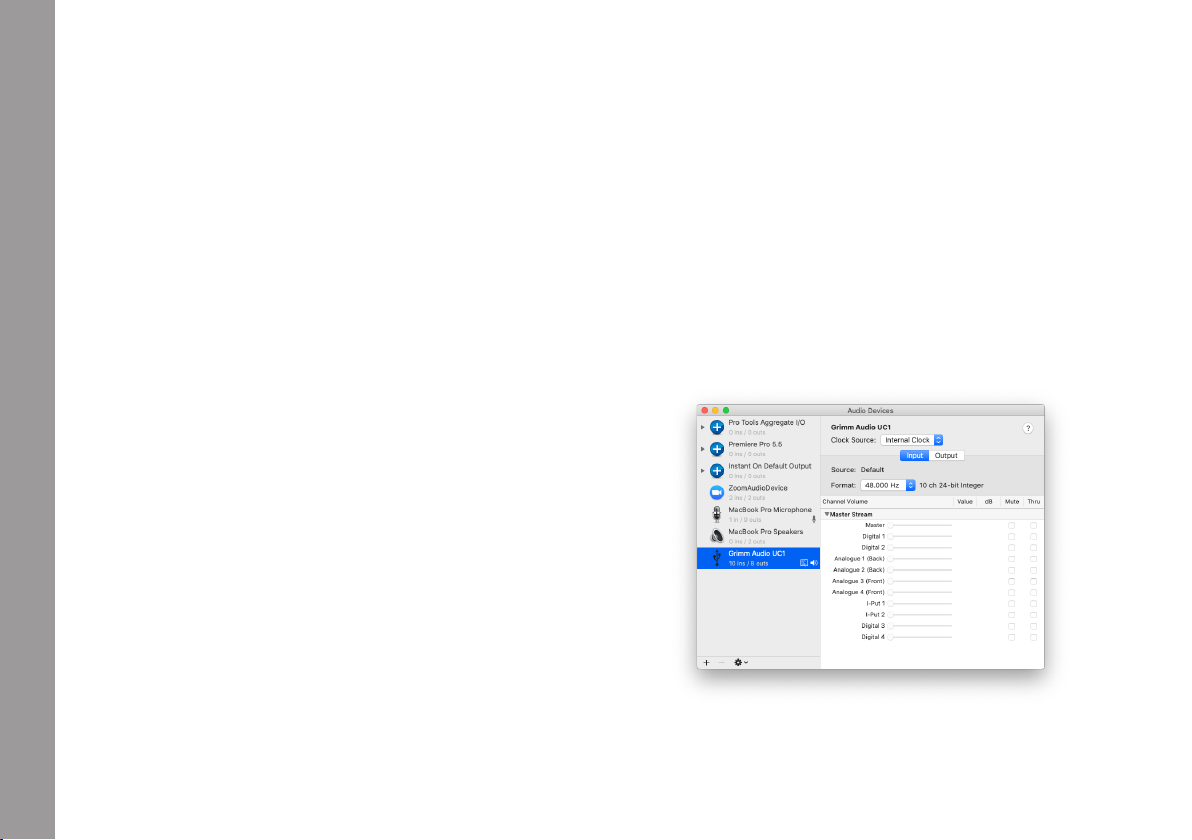
Task: Click the Analogue 4 (Front) volume slider
Action: (920, 593)
